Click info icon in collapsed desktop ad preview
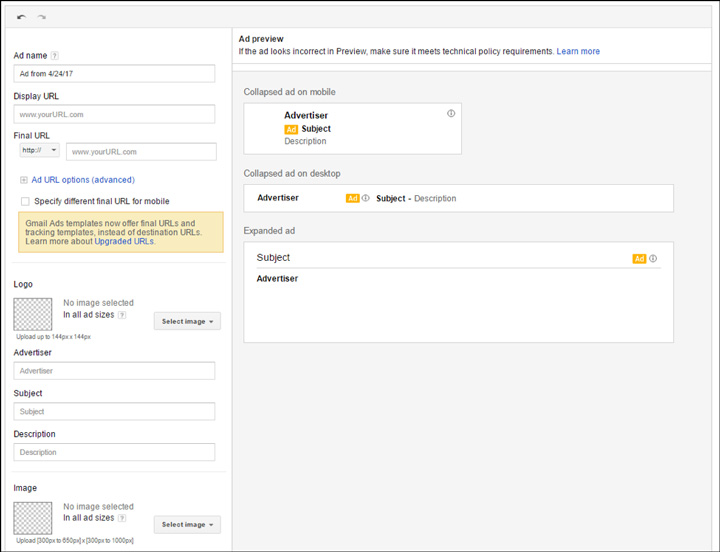This screenshot has height=552, width=720. 366,198
